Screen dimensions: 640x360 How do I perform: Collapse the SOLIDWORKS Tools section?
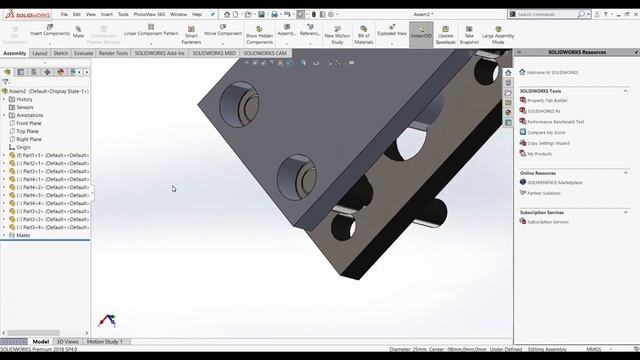tap(626, 91)
